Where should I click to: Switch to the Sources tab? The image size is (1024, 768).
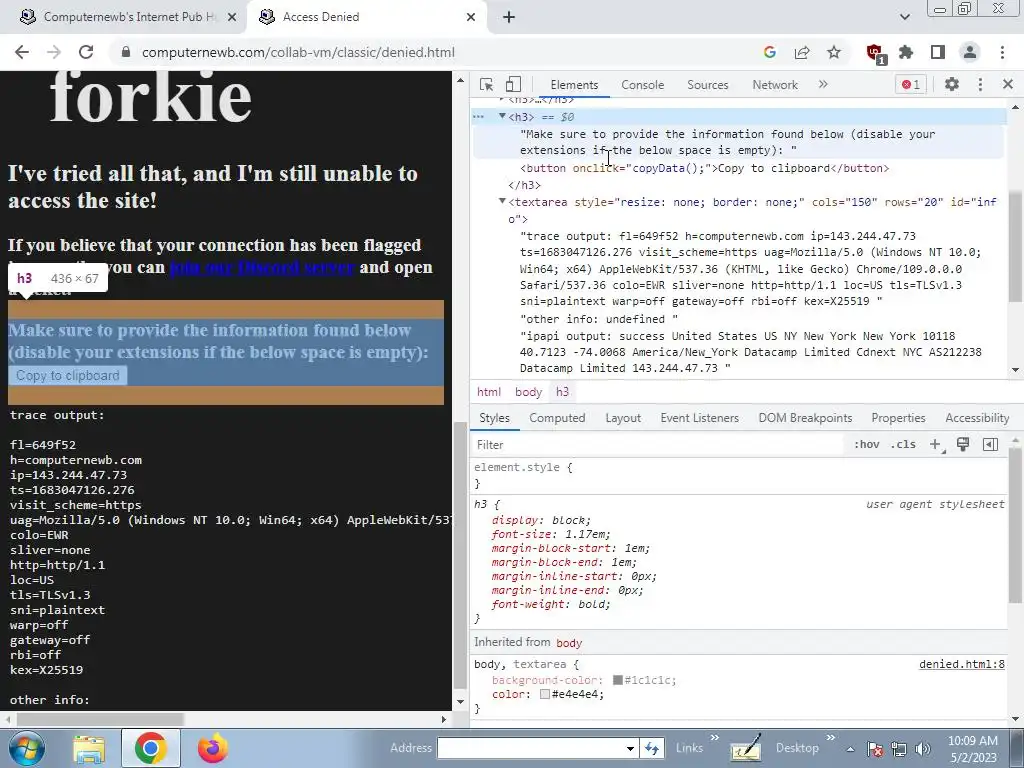click(707, 85)
